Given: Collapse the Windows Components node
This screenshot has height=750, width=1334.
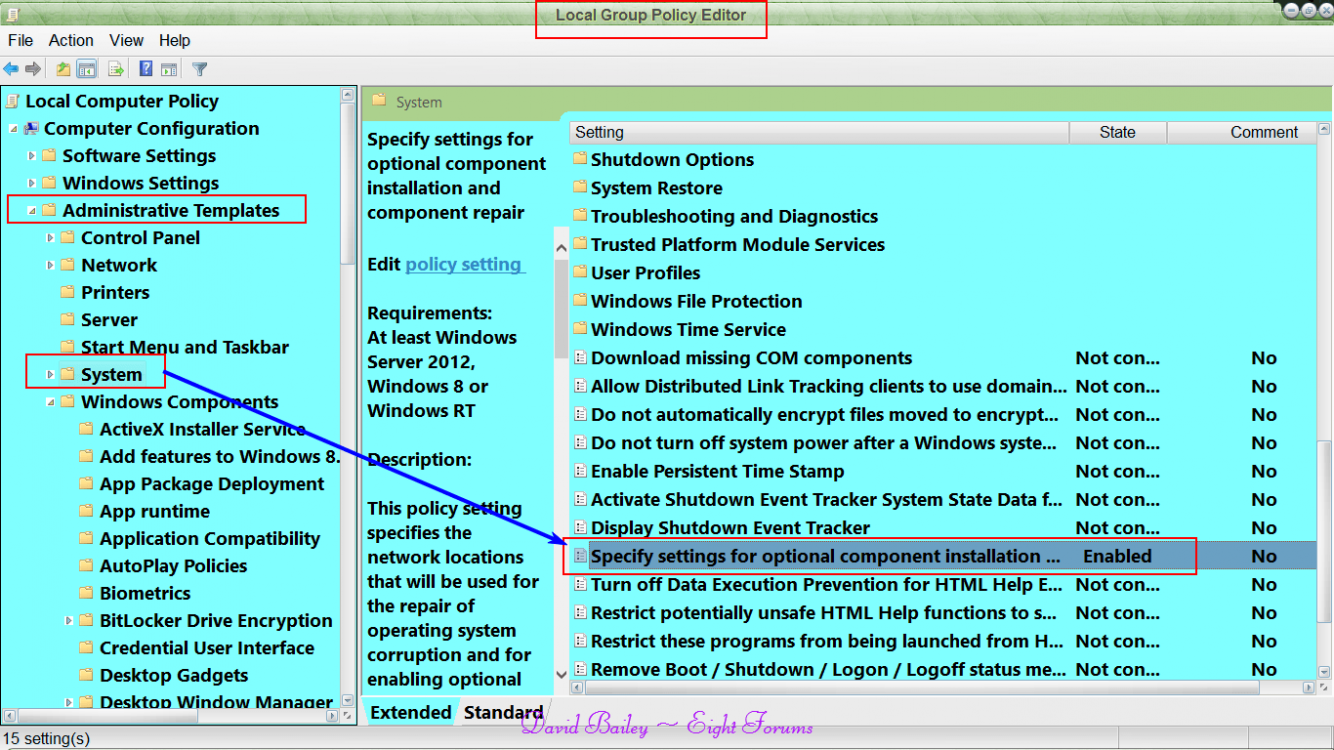Looking at the screenshot, I should 50,402.
